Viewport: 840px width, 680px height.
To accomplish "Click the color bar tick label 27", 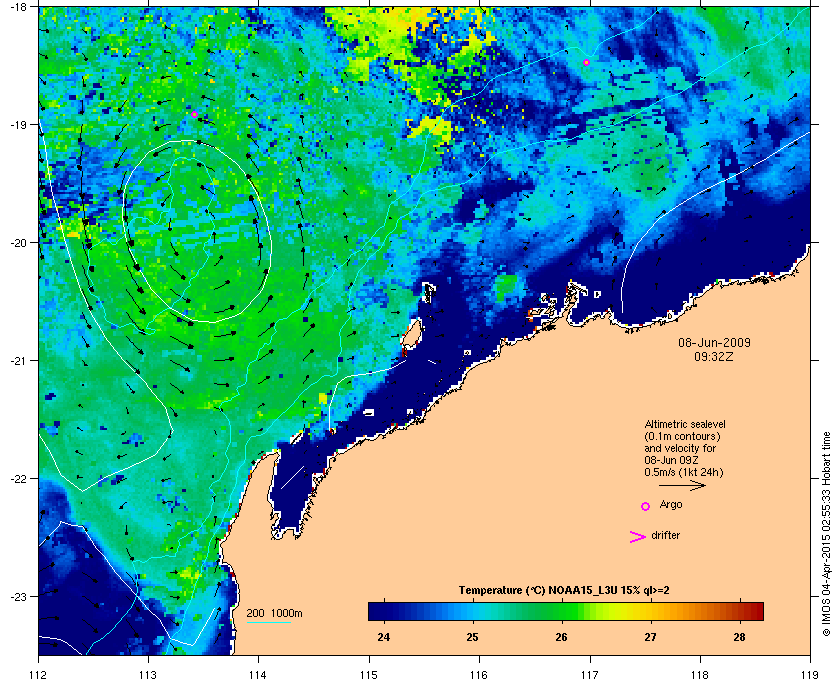I will (x=650, y=637).
